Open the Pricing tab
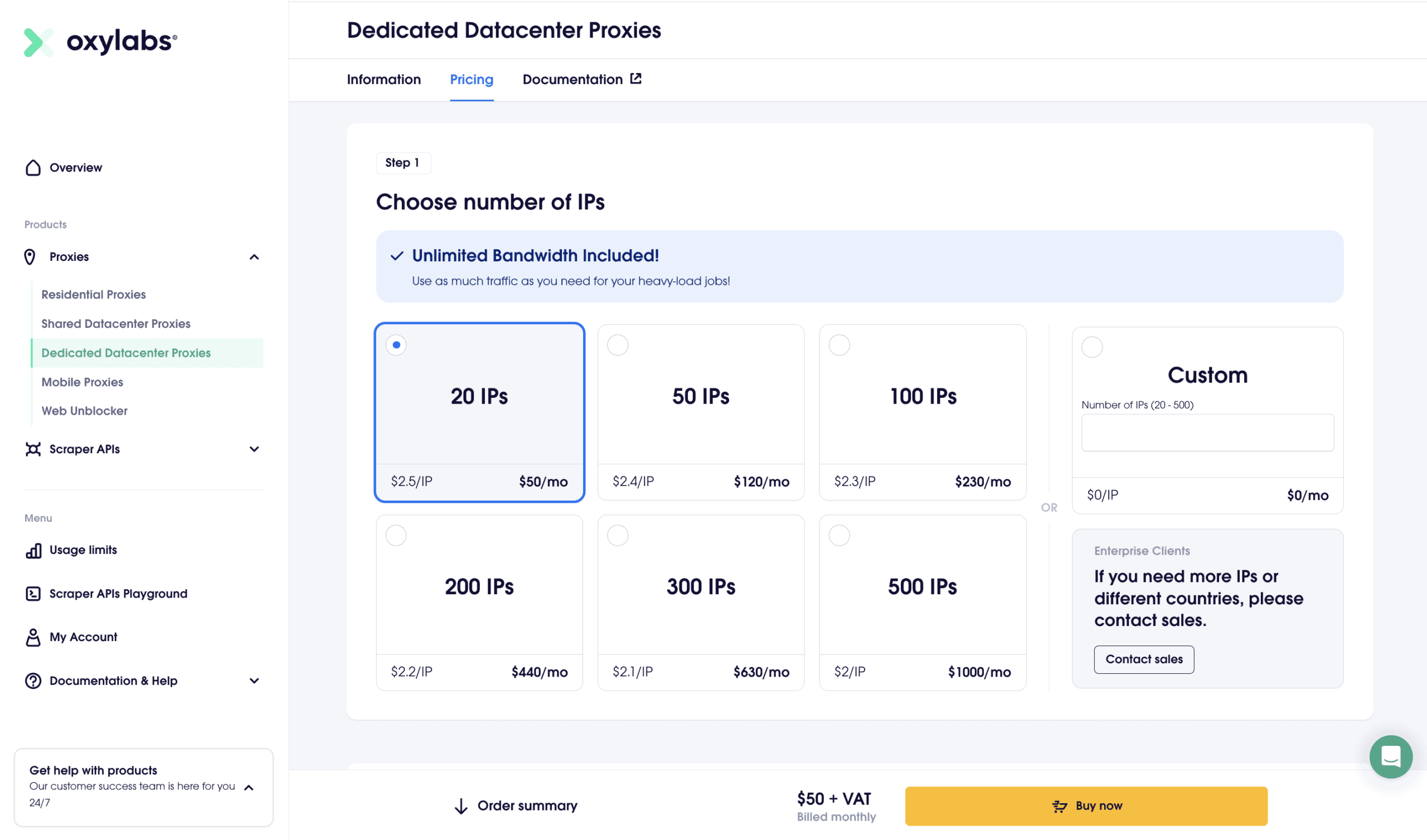 pos(472,80)
